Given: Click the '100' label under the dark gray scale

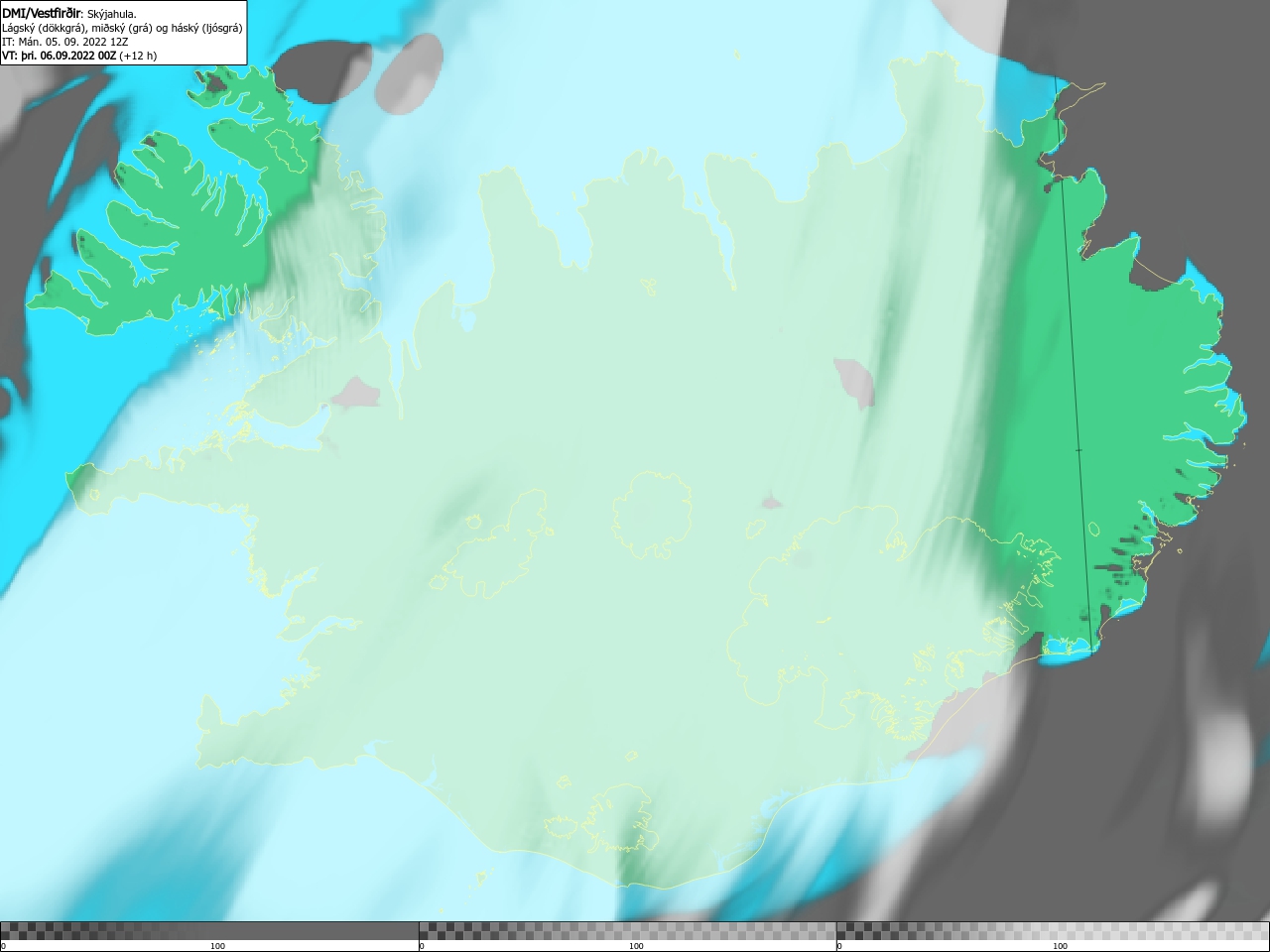Looking at the screenshot, I should click(217, 946).
